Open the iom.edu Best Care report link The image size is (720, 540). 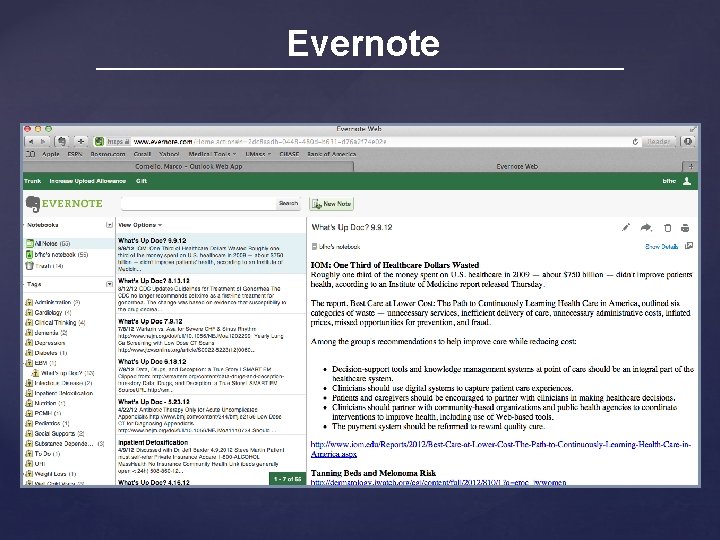[501, 449]
